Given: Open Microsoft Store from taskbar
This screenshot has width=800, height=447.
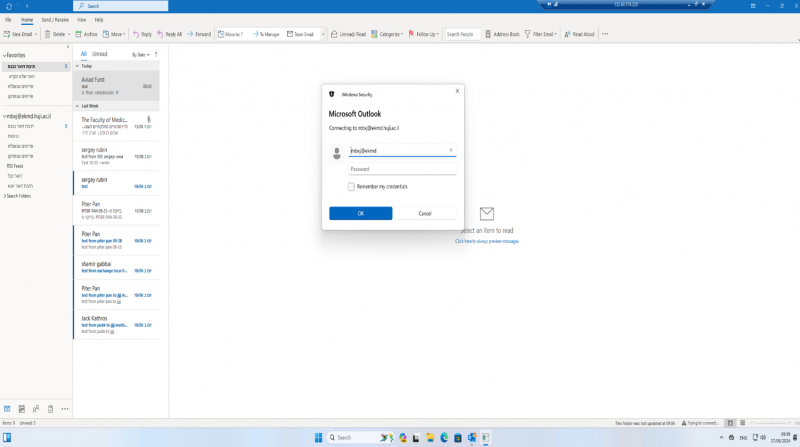Looking at the screenshot, I should point(458,438).
